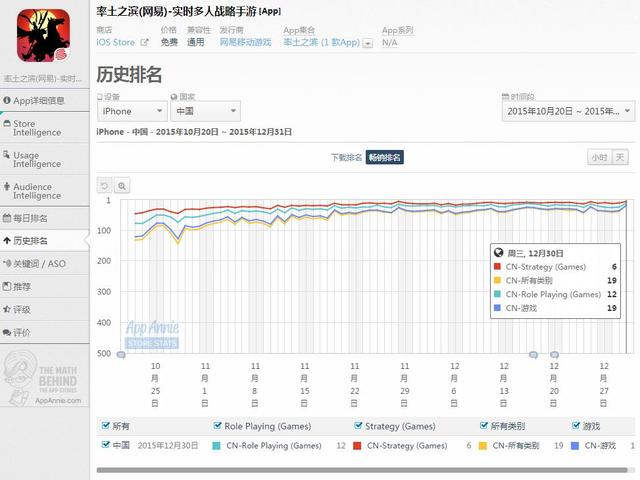Click the App详细信息 info icon
This screenshot has height=480, width=640.
(x=7, y=100)
